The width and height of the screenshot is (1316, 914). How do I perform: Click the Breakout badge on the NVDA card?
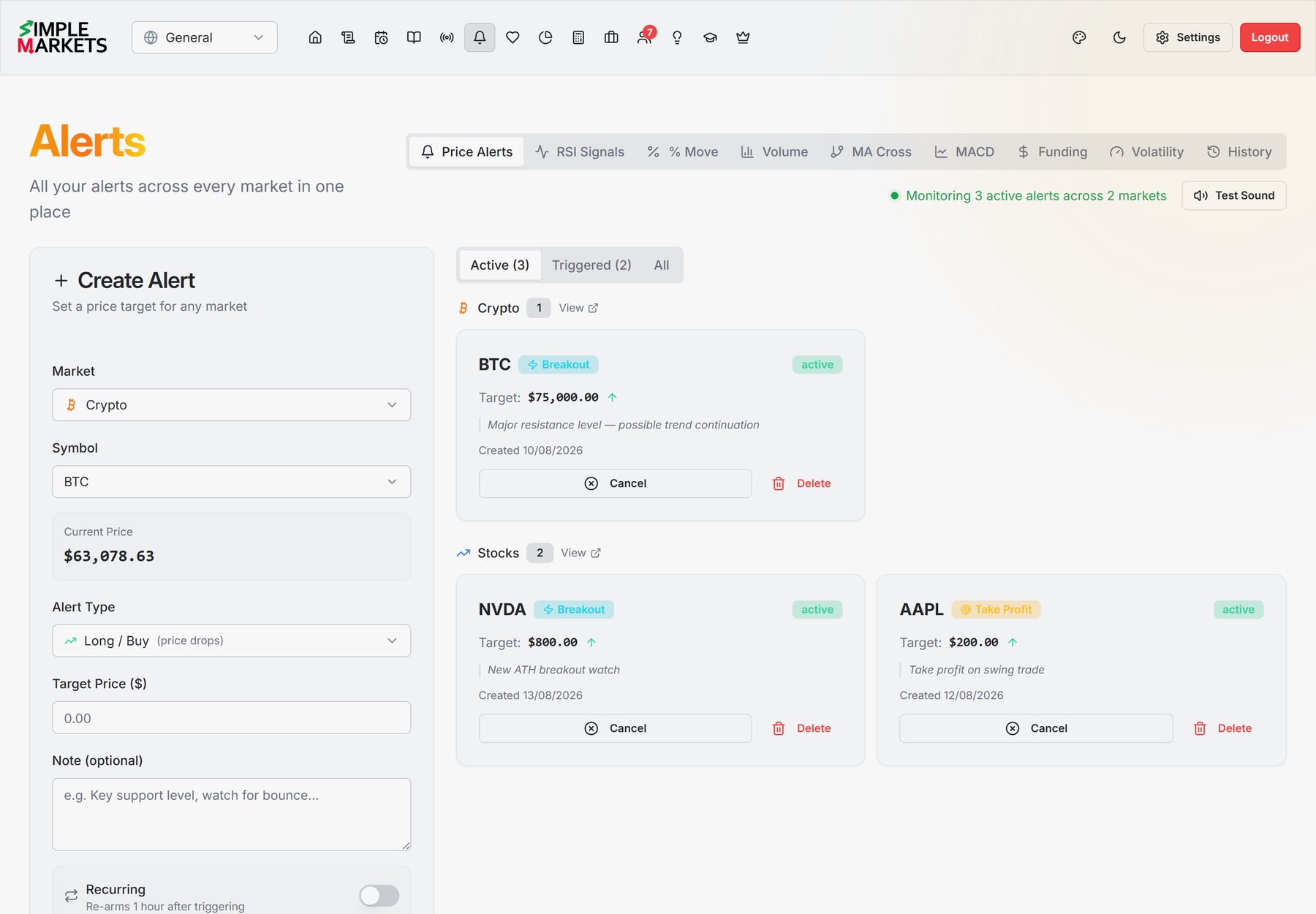pos(574,609)
